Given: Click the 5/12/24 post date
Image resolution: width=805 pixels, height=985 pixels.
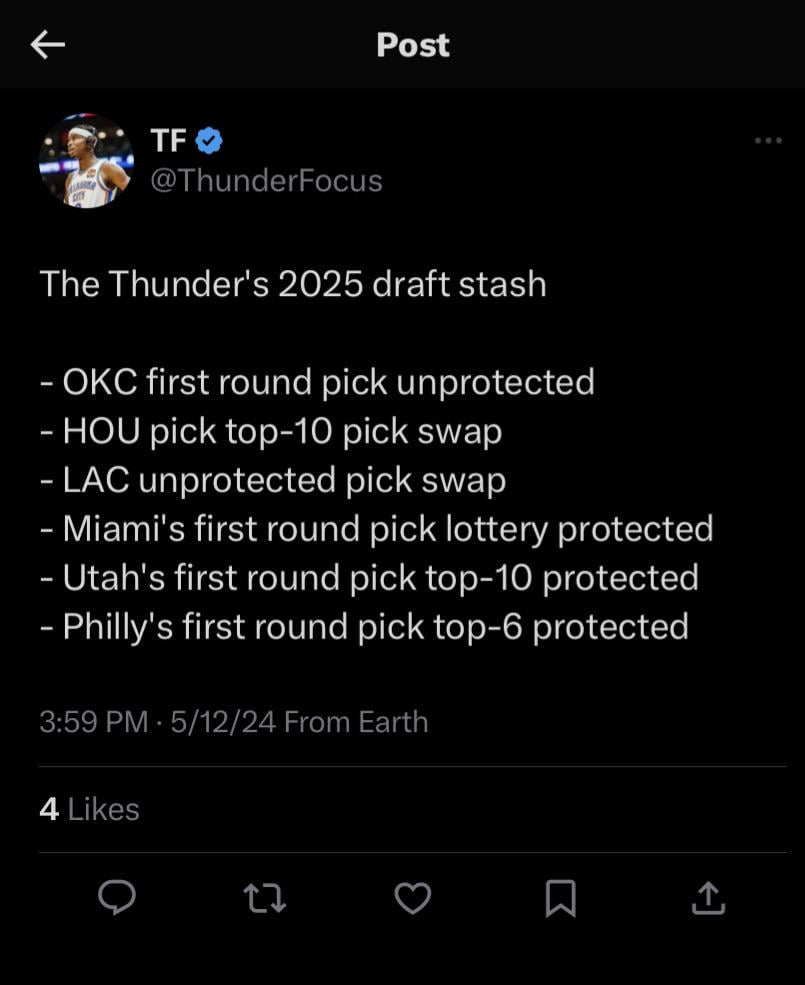Looking at the screenshot, I should click(x=223, y=722).
